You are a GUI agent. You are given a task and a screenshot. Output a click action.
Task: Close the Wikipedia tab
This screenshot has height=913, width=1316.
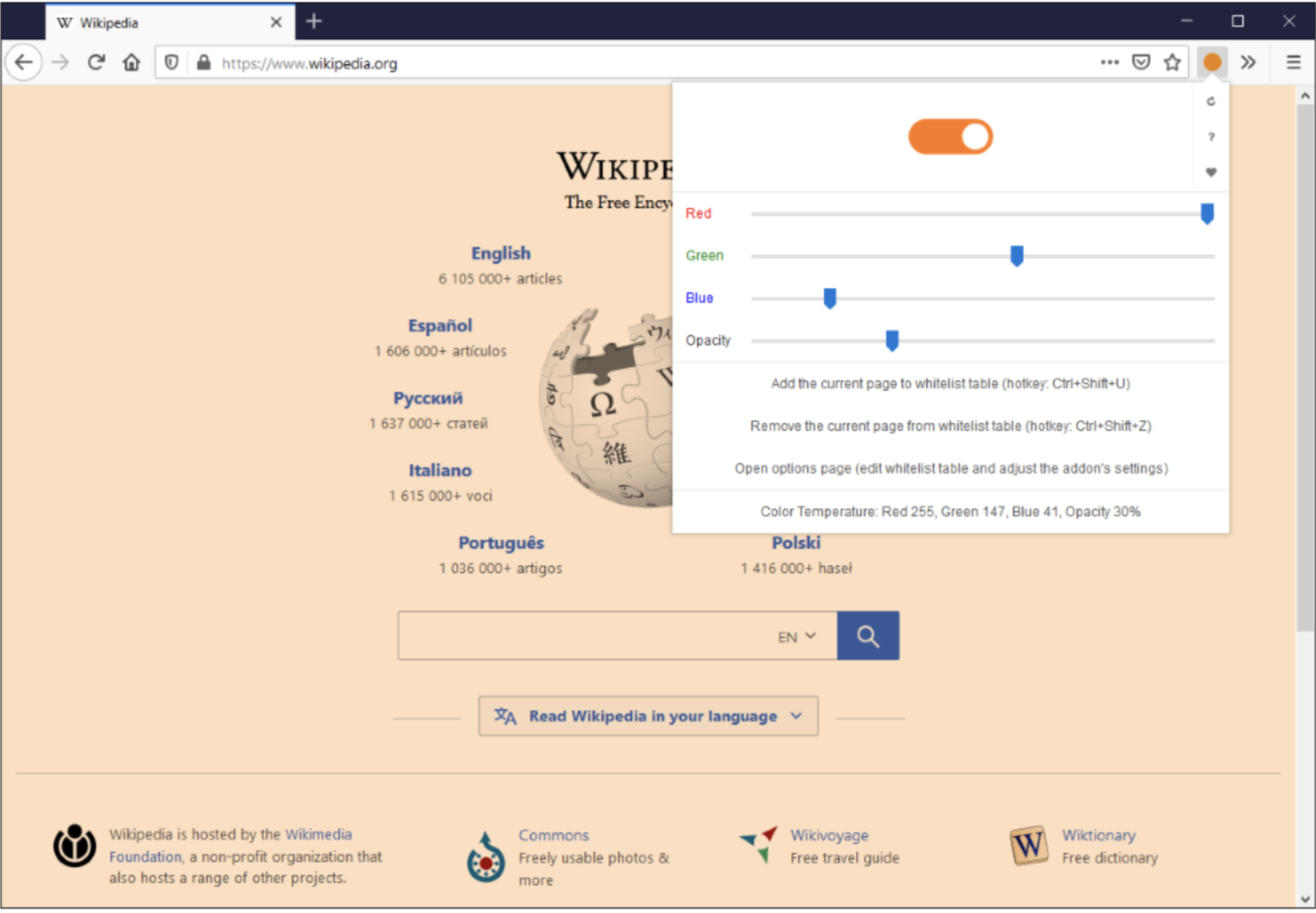tap(276, 22)
